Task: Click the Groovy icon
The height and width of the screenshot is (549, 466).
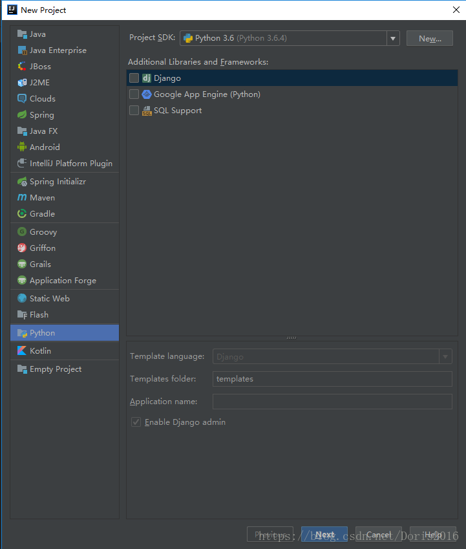Action: pos(22,232)
